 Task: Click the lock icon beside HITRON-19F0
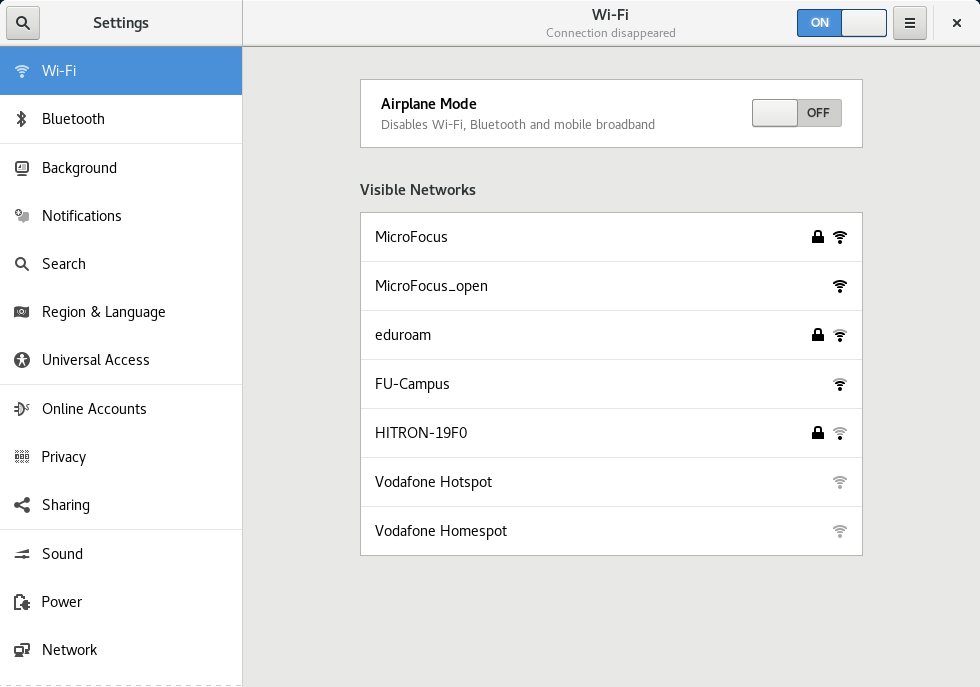click(818, 433)
